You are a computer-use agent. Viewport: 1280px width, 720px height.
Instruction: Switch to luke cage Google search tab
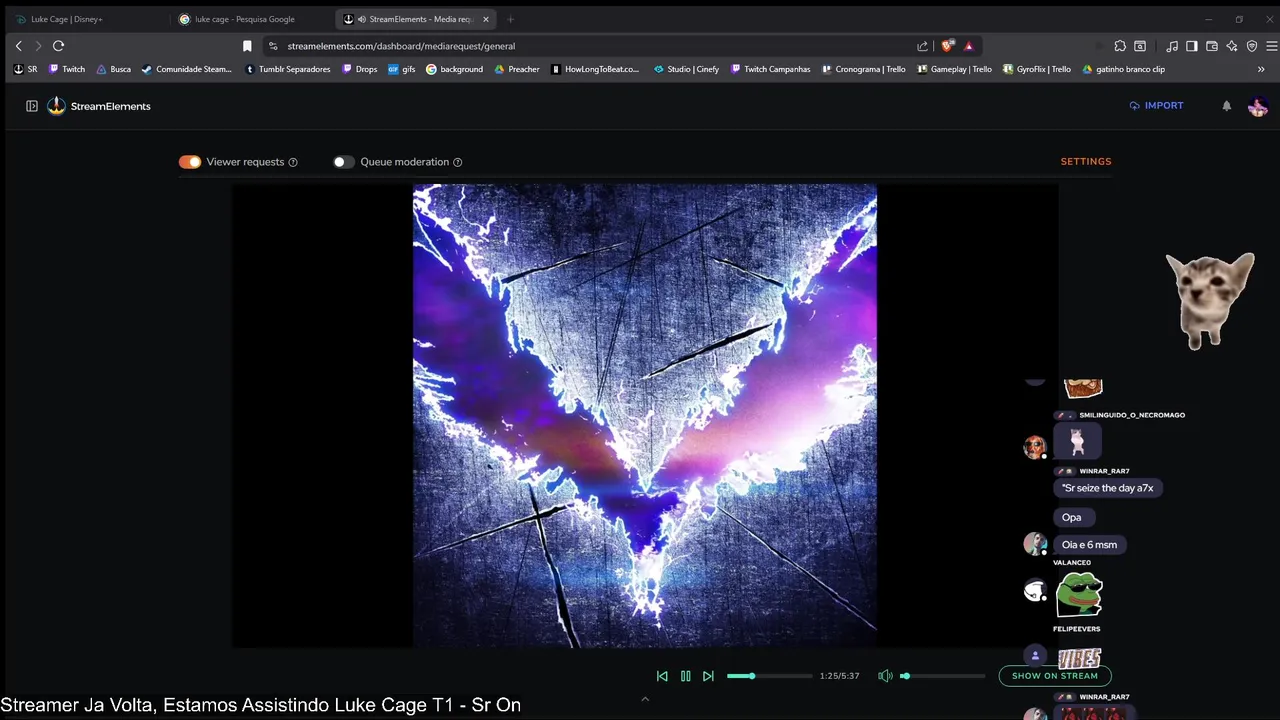point(250,19)
